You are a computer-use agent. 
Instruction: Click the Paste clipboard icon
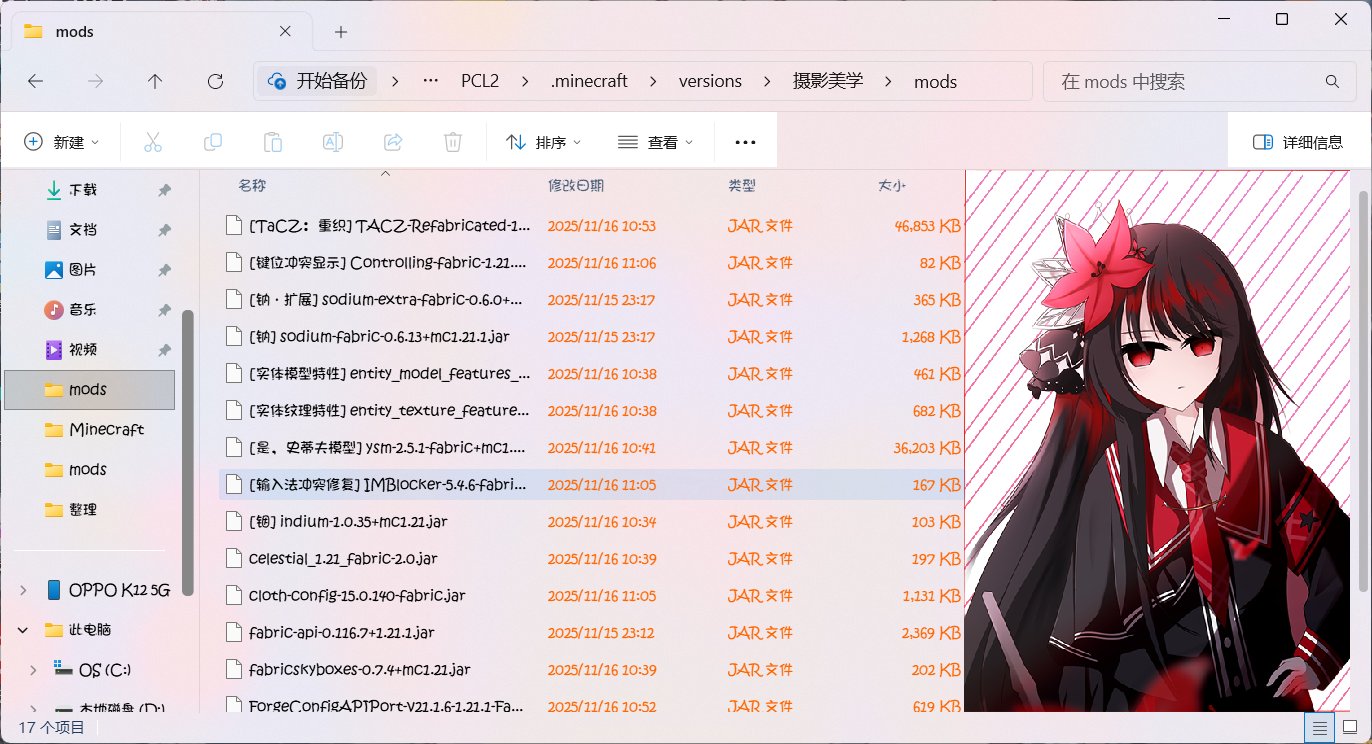(x=273, y=142)
